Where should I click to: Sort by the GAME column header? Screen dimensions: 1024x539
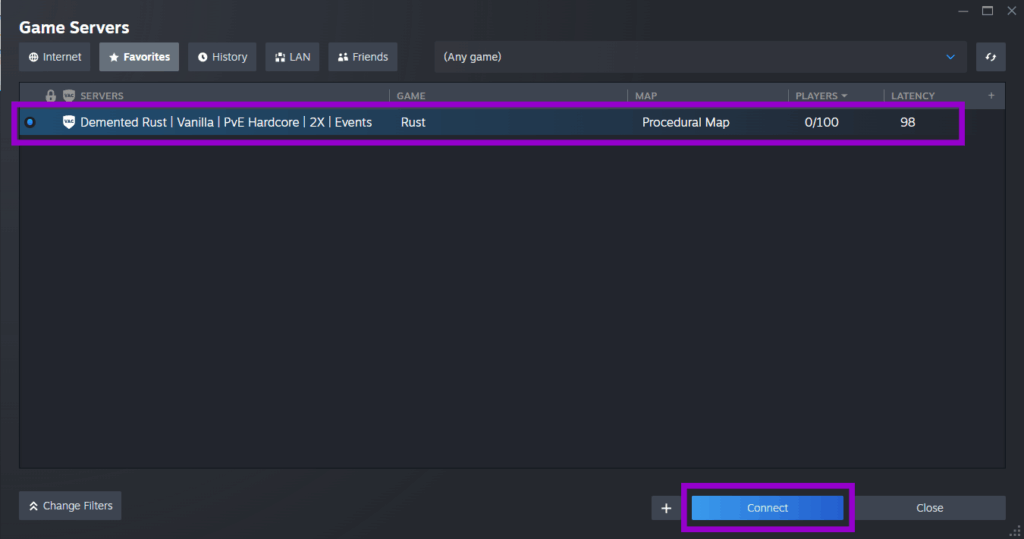411,95
